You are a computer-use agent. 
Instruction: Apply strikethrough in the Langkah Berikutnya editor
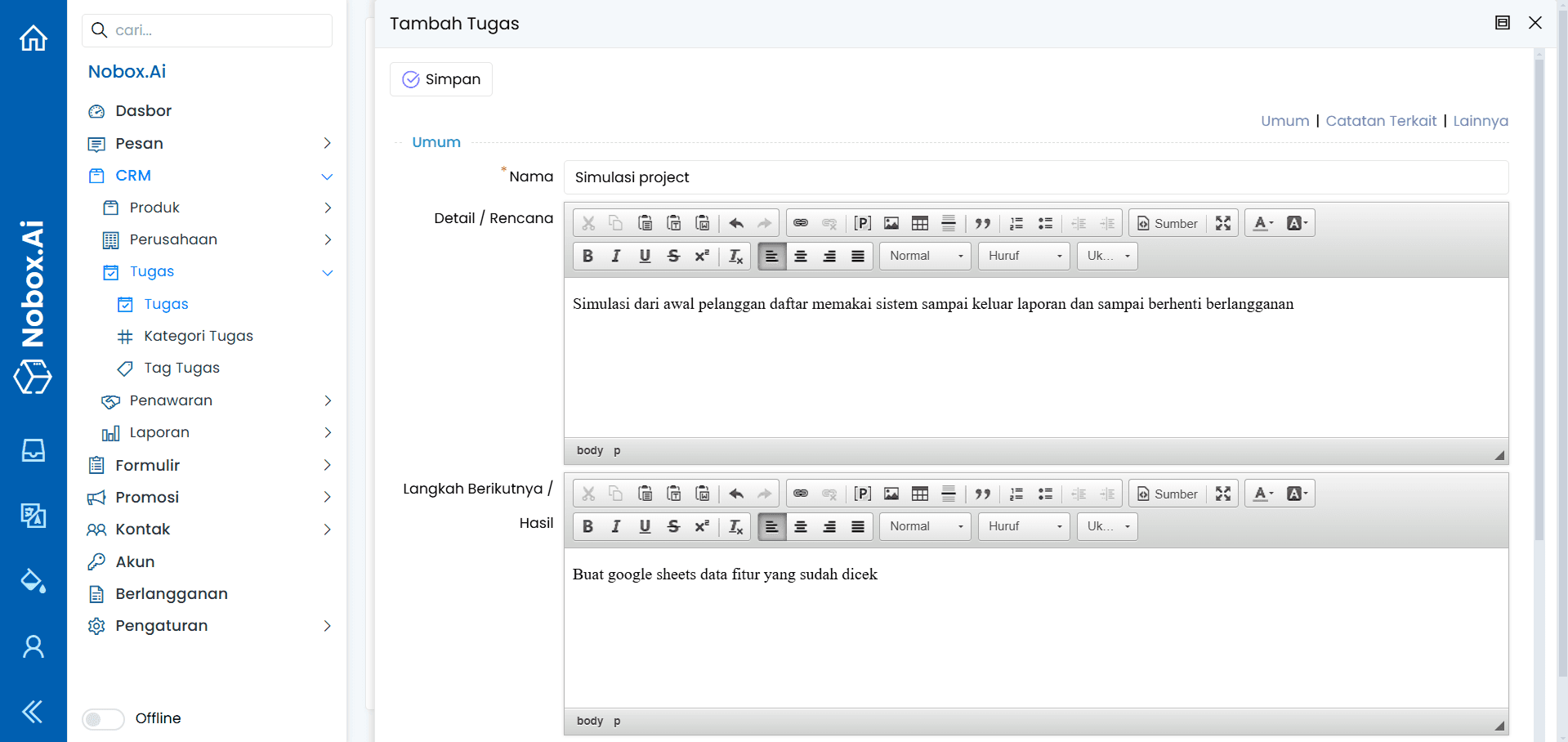tap(673, 526)
